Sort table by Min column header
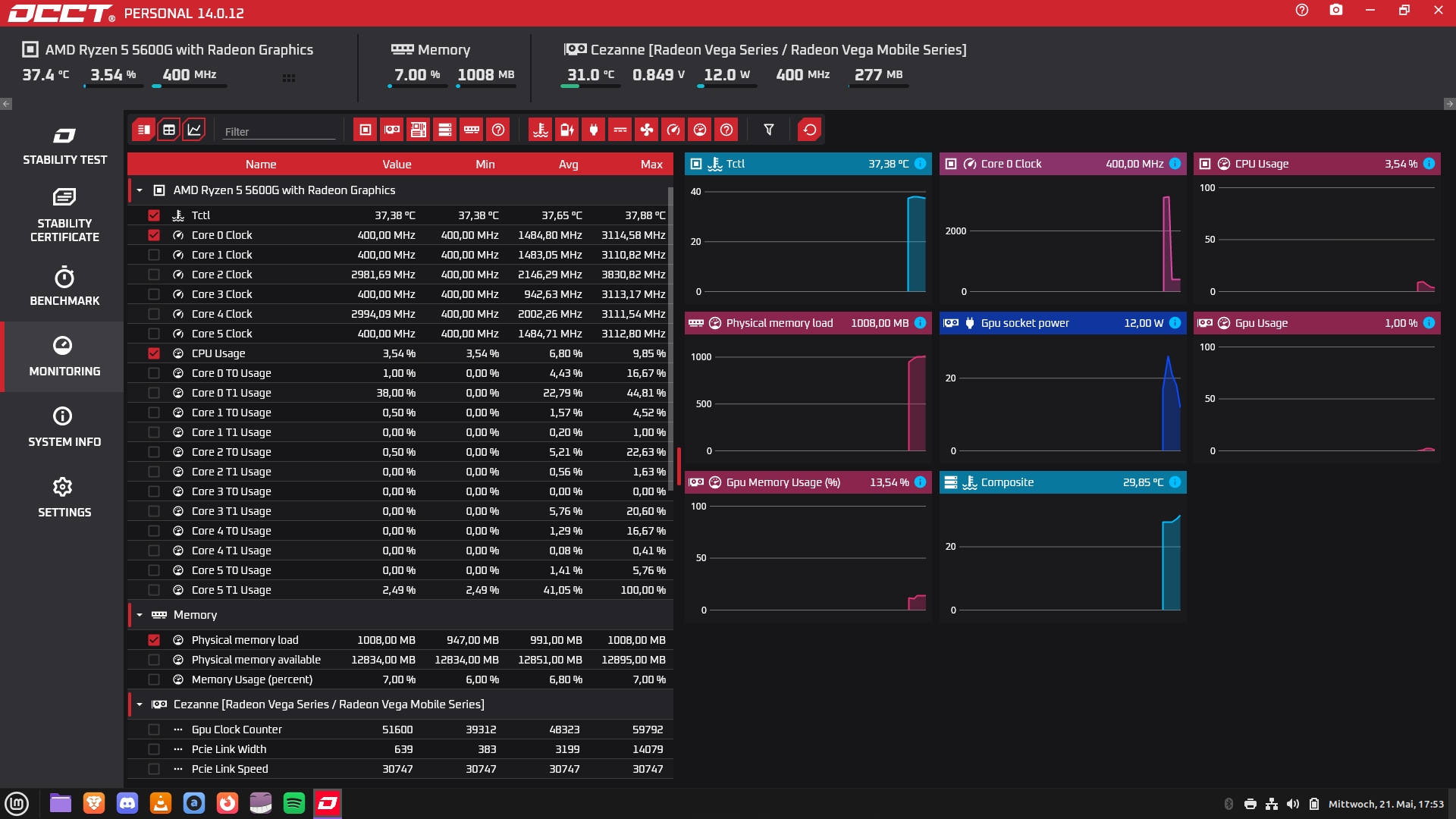The image size is (1456, 819). 485,165
